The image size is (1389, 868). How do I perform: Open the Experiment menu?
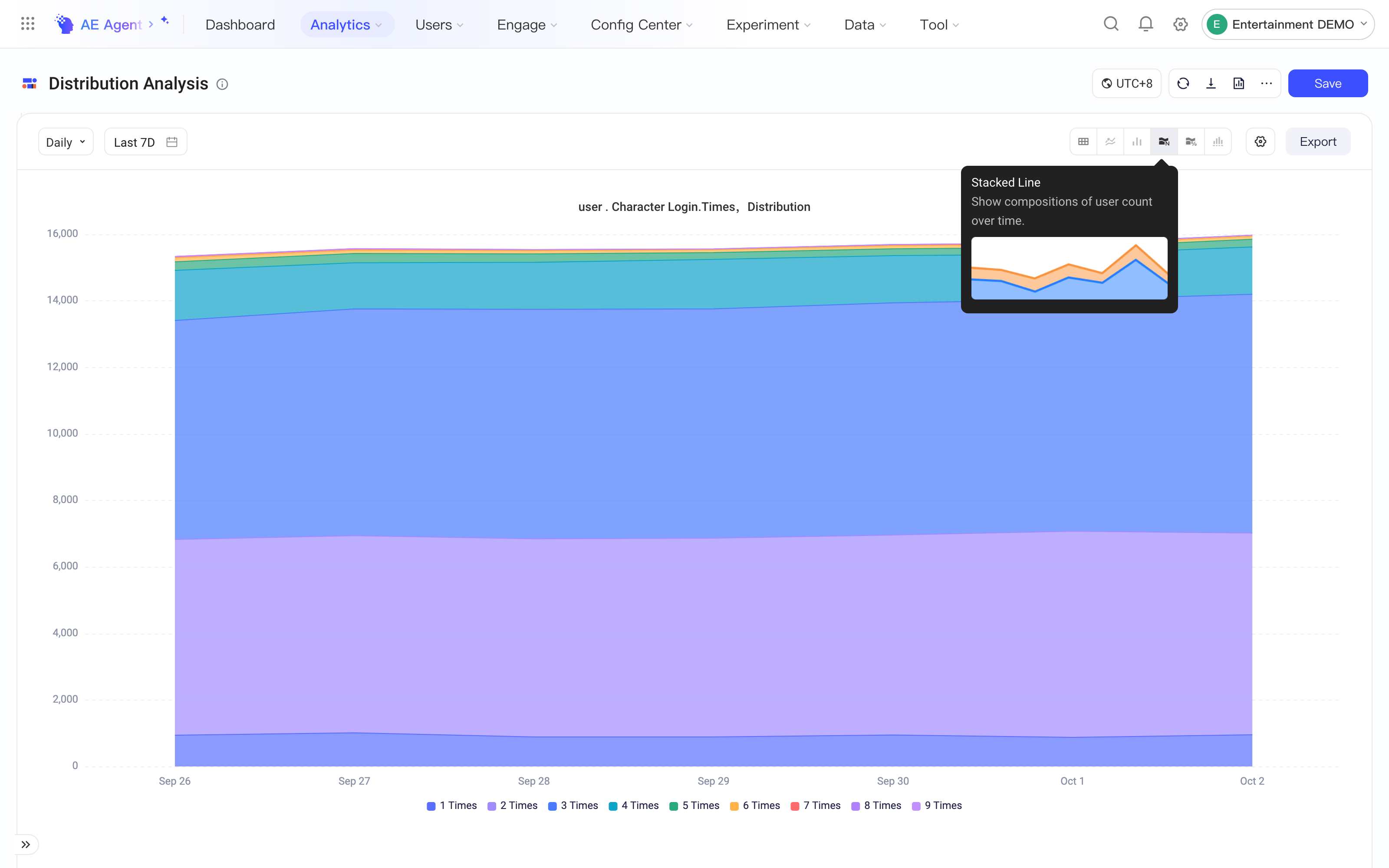[769, 25]
